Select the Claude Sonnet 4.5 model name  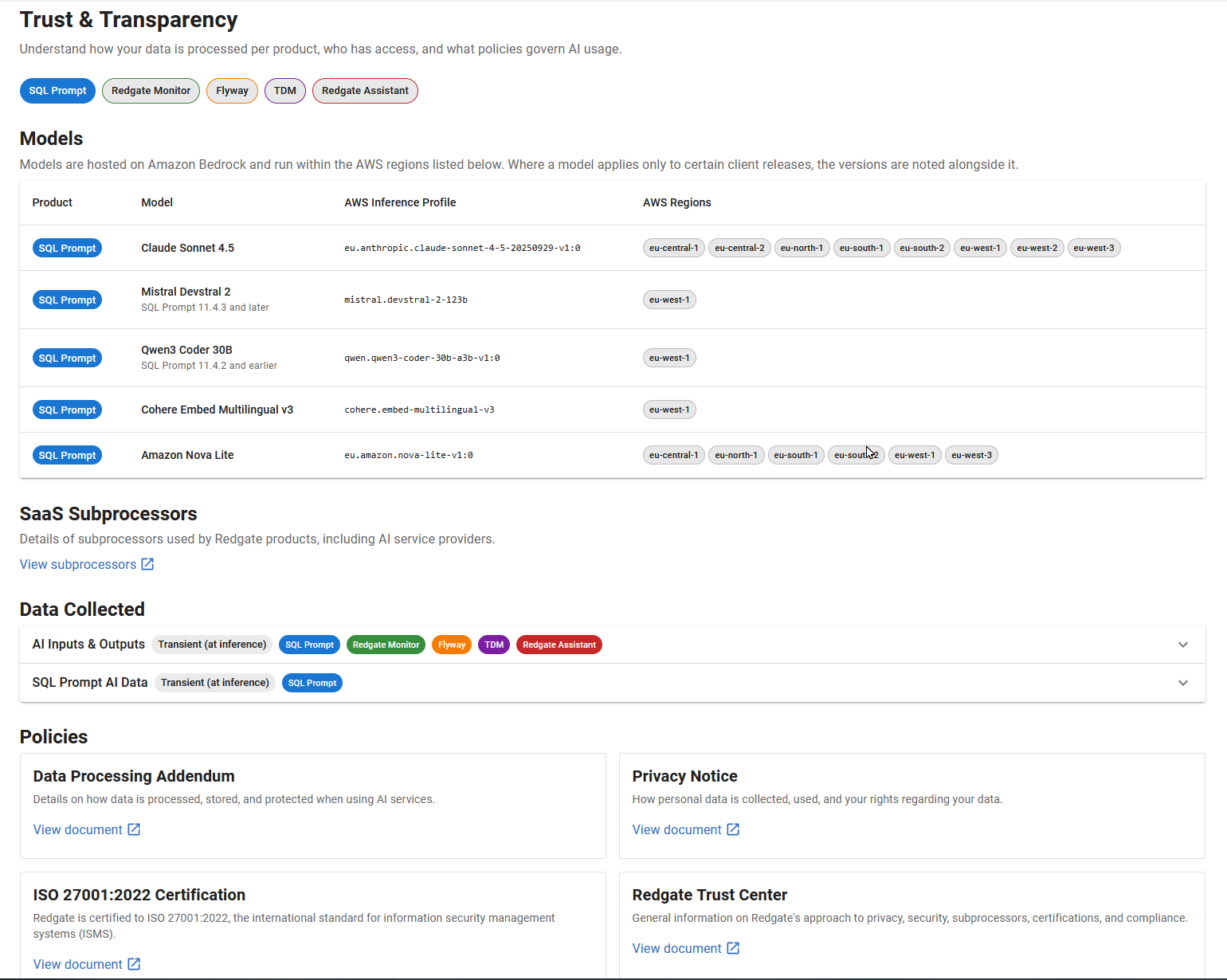pos(188,248)
